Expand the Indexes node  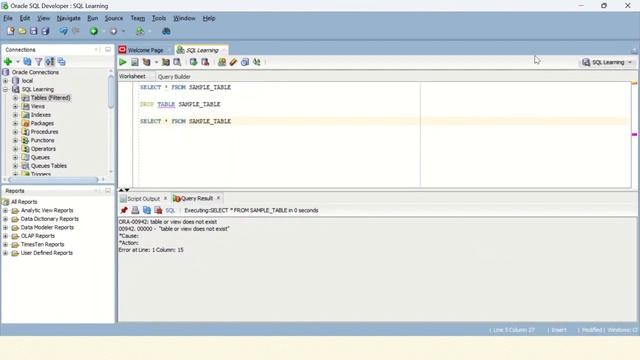[x=16, y=115]
